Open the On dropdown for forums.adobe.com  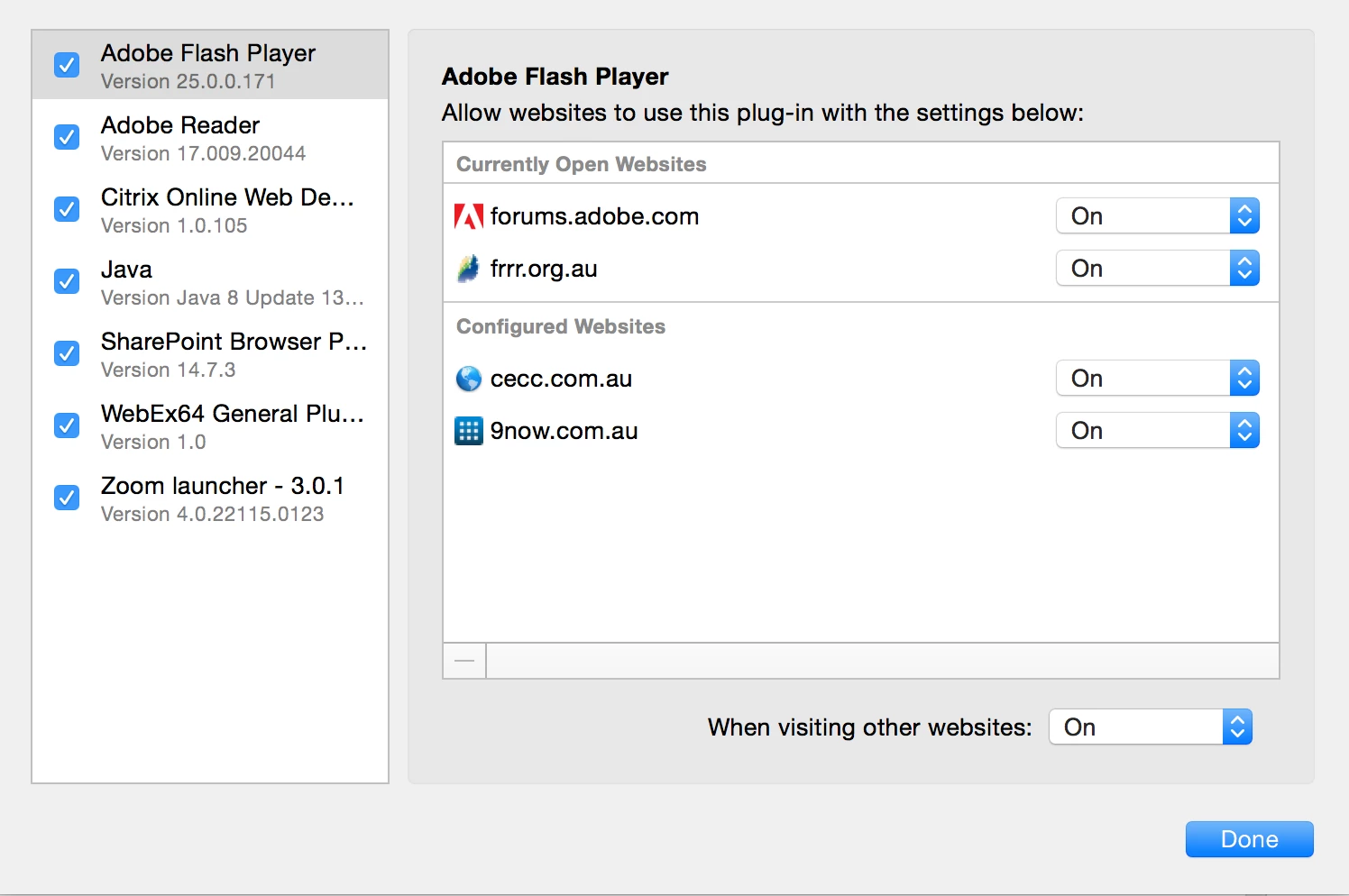point(1158,216)
